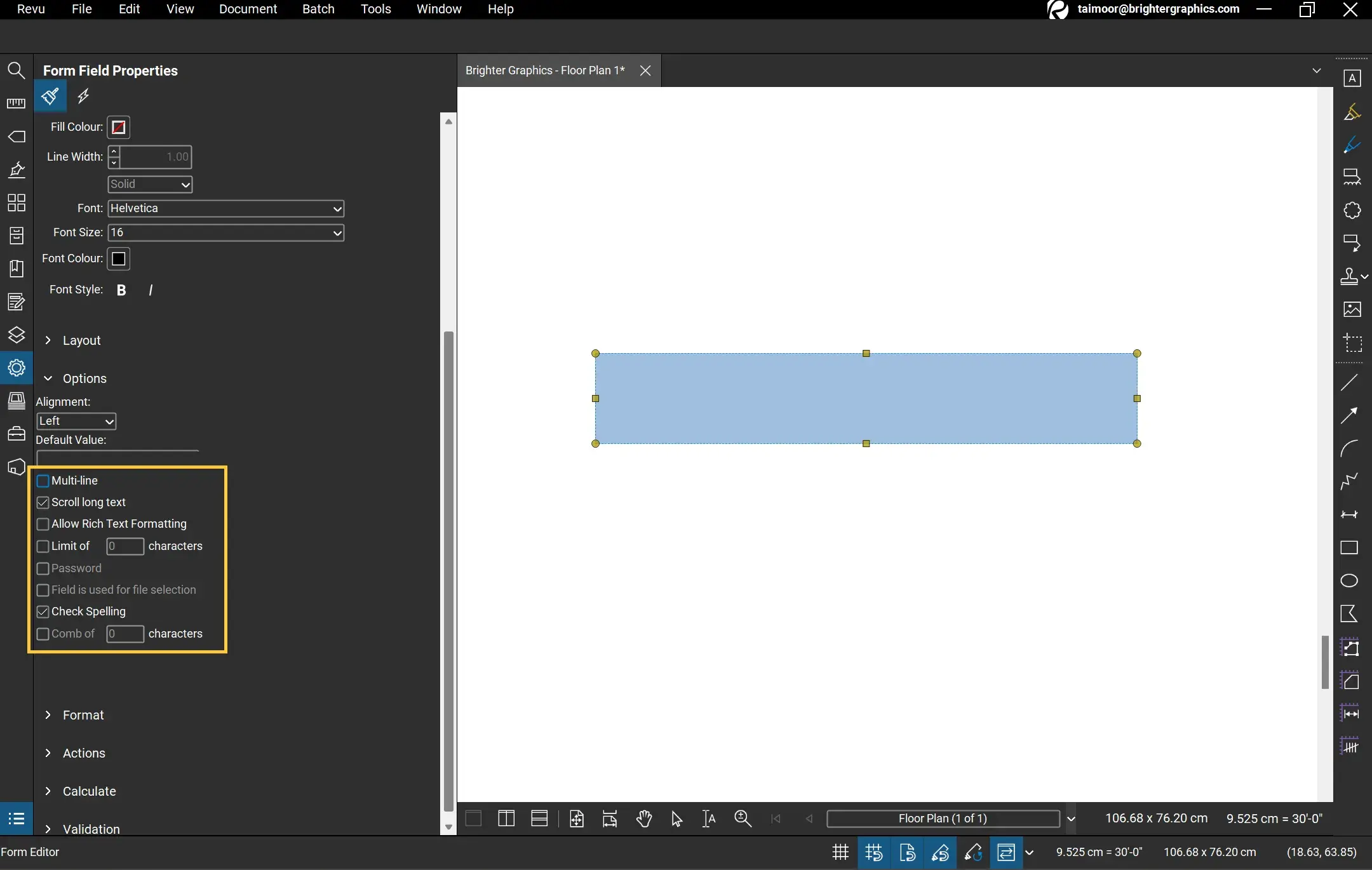Screen dimensions: 1372x870
Task: Select the Stamp tool
Action: click(1349, 276)
